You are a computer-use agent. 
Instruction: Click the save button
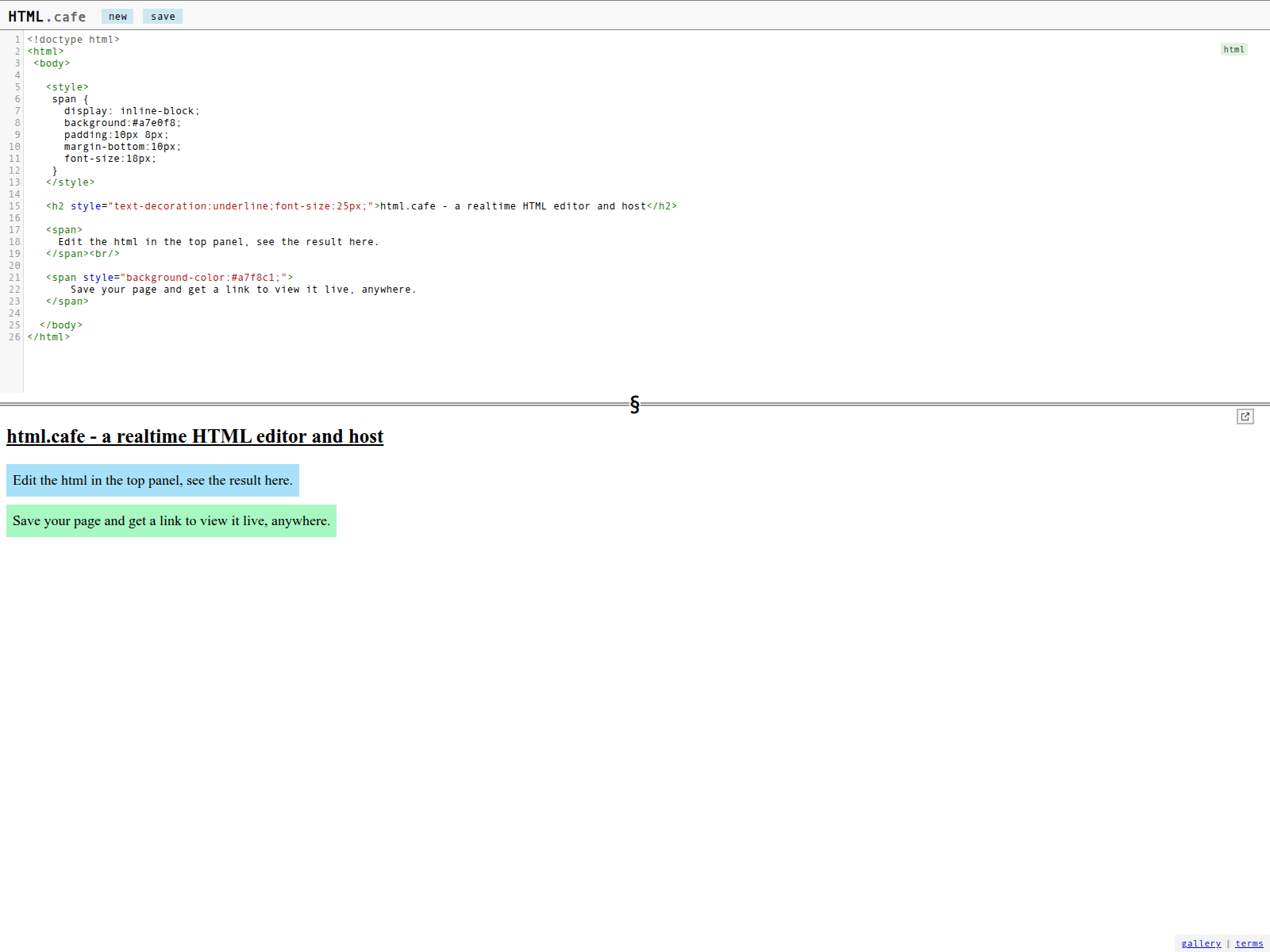(x=163, y=17)
